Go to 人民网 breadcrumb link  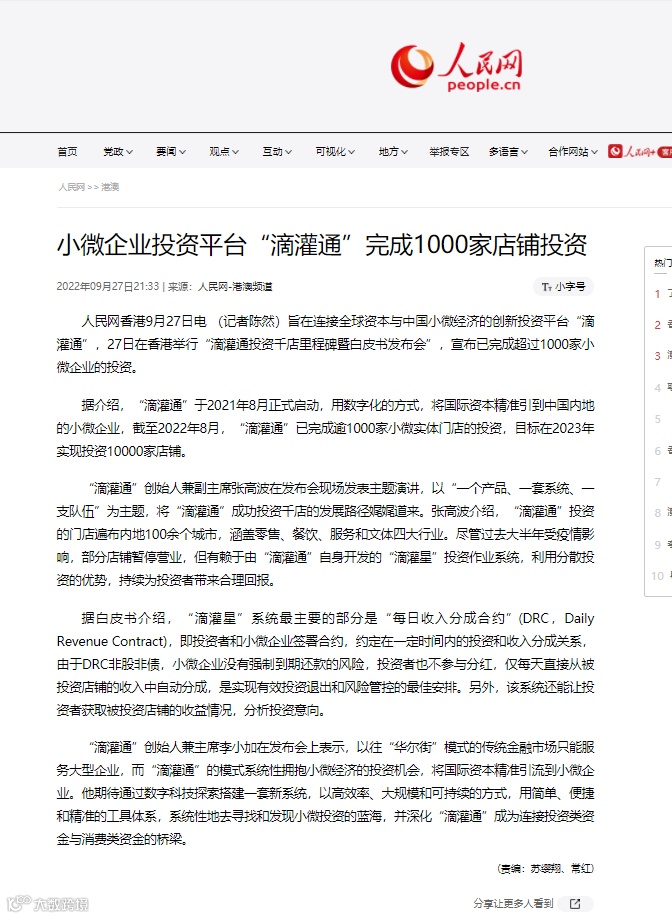71,187
